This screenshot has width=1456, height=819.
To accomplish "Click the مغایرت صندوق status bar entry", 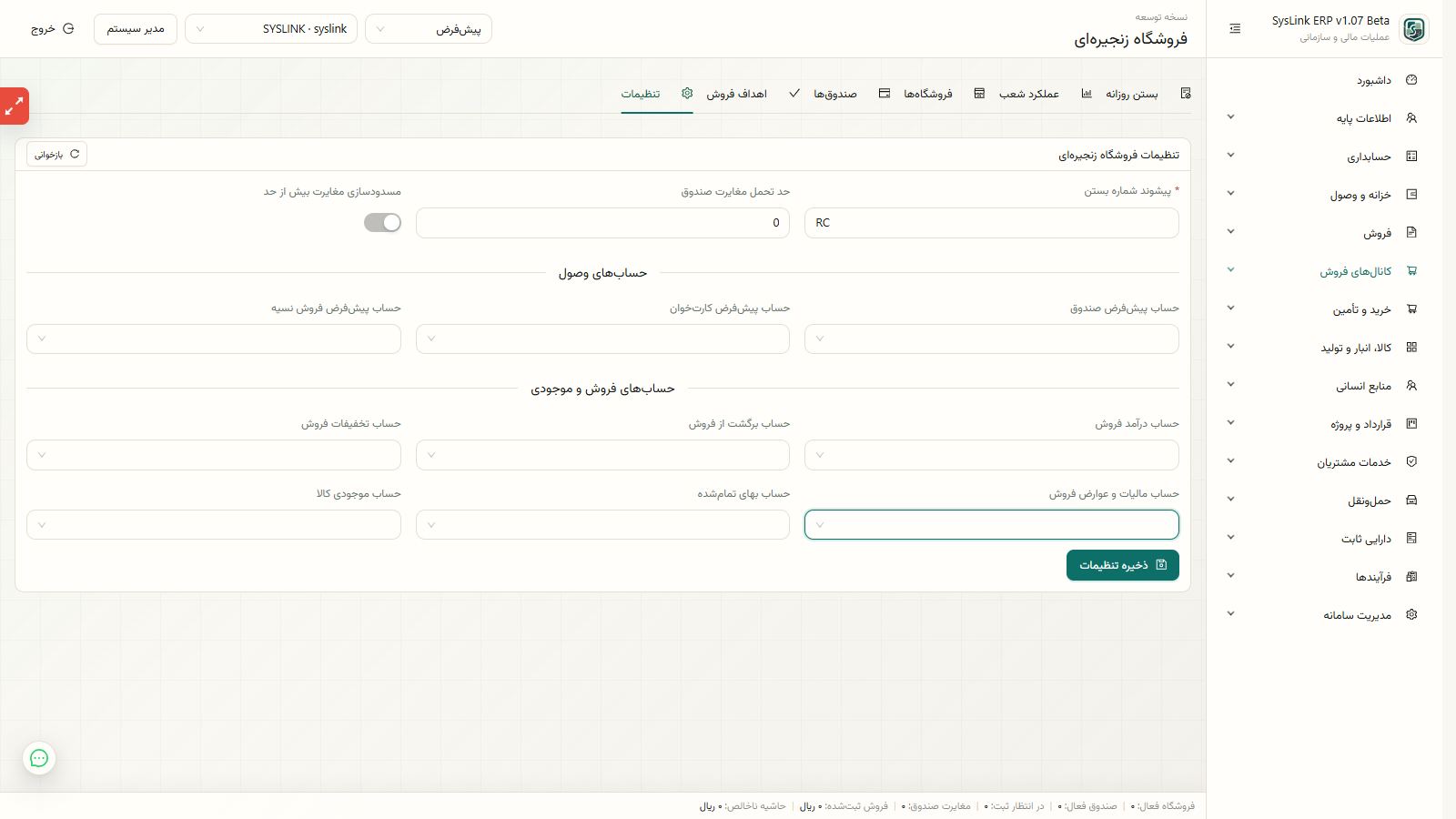I will (x=936, y=806).
